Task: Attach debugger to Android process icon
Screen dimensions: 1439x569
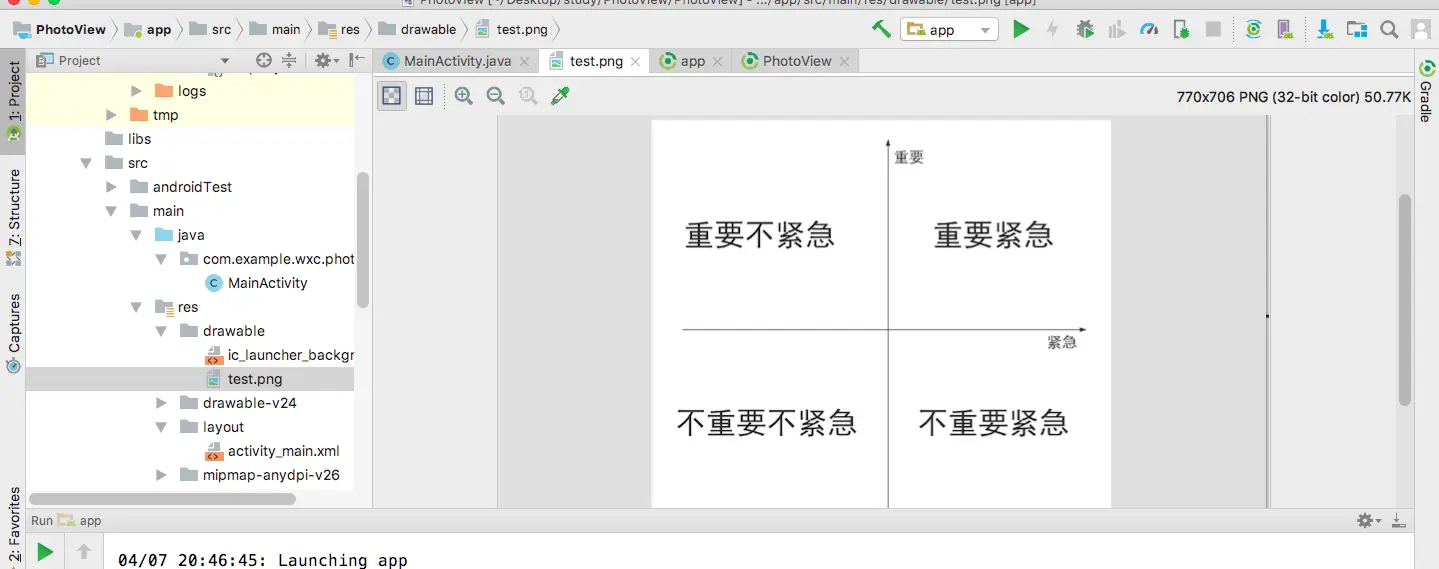Action: click(x=1181, y=30)
